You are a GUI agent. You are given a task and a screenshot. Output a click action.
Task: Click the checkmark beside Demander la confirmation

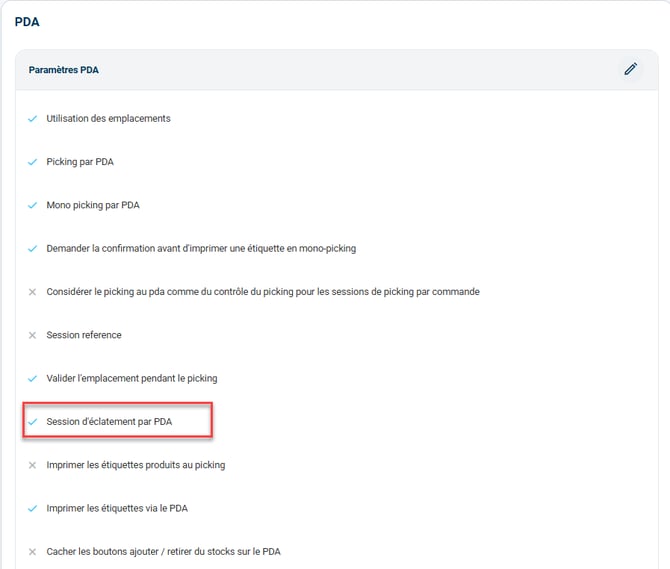pyautogui.click(x=32, y=249)
